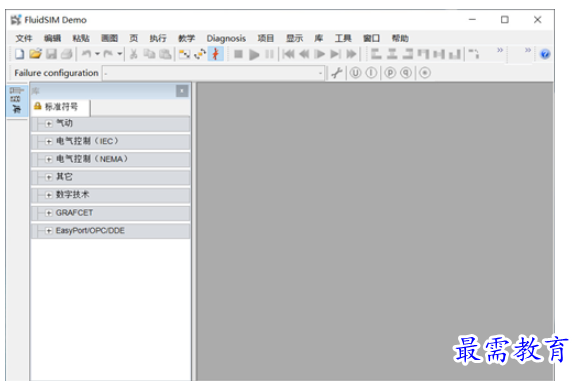Advance simulation by single step

[320, 54]
